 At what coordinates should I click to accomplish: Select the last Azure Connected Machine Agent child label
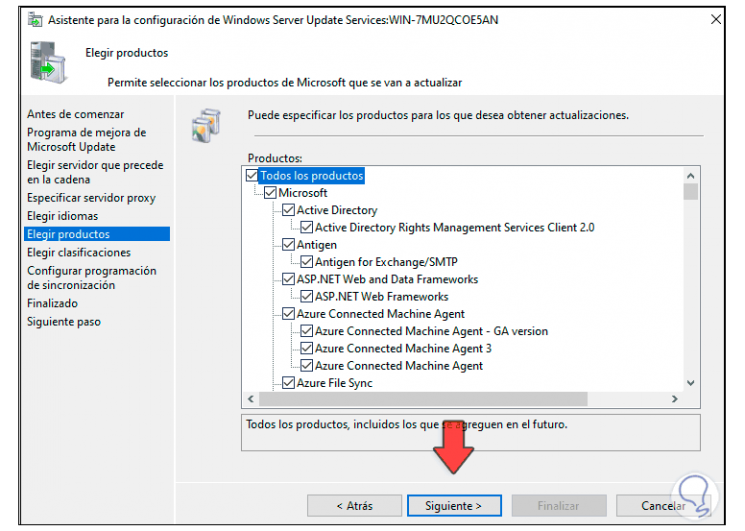399,366
